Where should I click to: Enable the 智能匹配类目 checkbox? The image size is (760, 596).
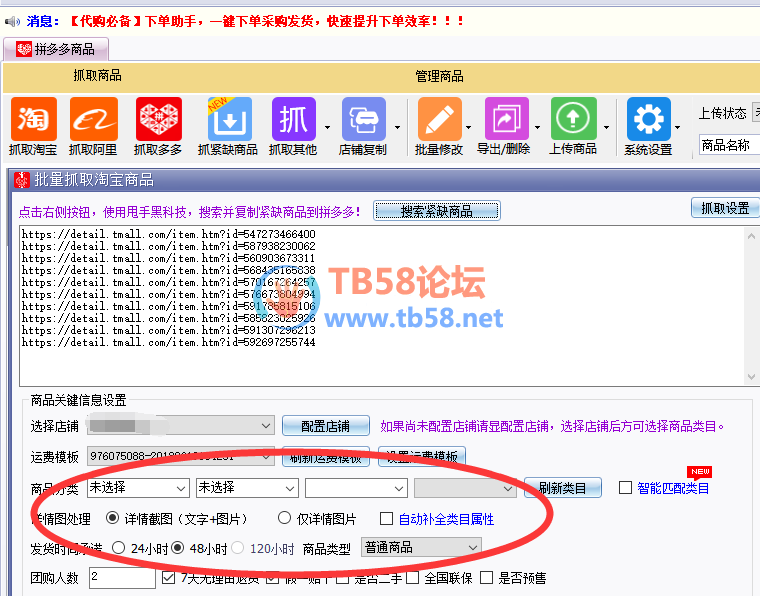pyautogui.click(x=626, y=488)
